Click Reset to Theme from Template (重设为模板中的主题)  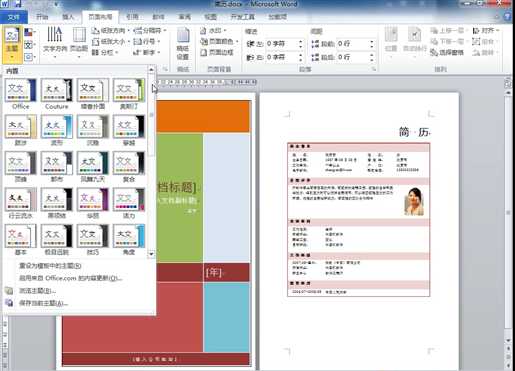click(x=50, y=266)
